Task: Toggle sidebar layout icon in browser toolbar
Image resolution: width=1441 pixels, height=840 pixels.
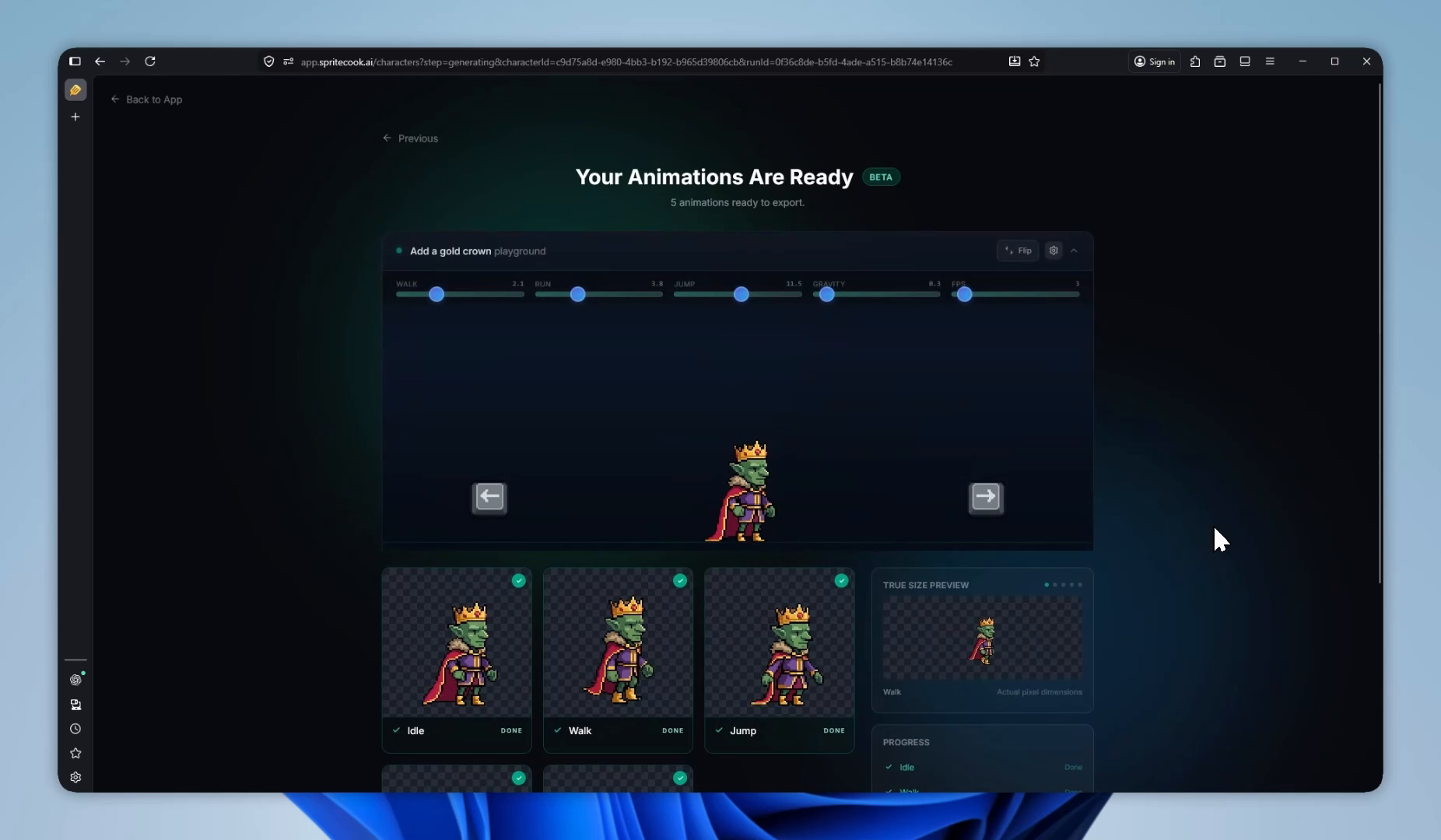Action: [x=1245, y=61]
